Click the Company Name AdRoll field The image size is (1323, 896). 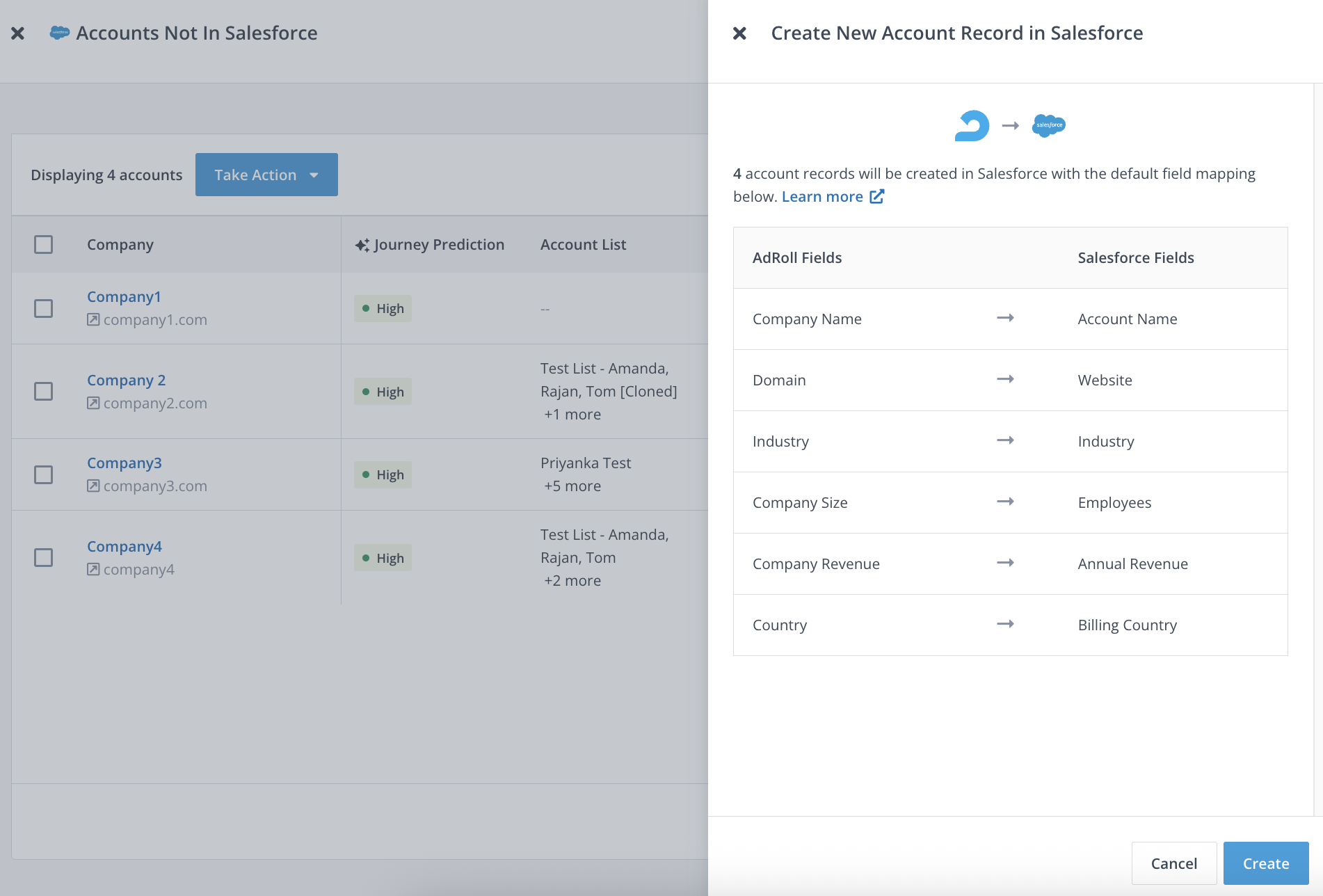coord(807,319)
